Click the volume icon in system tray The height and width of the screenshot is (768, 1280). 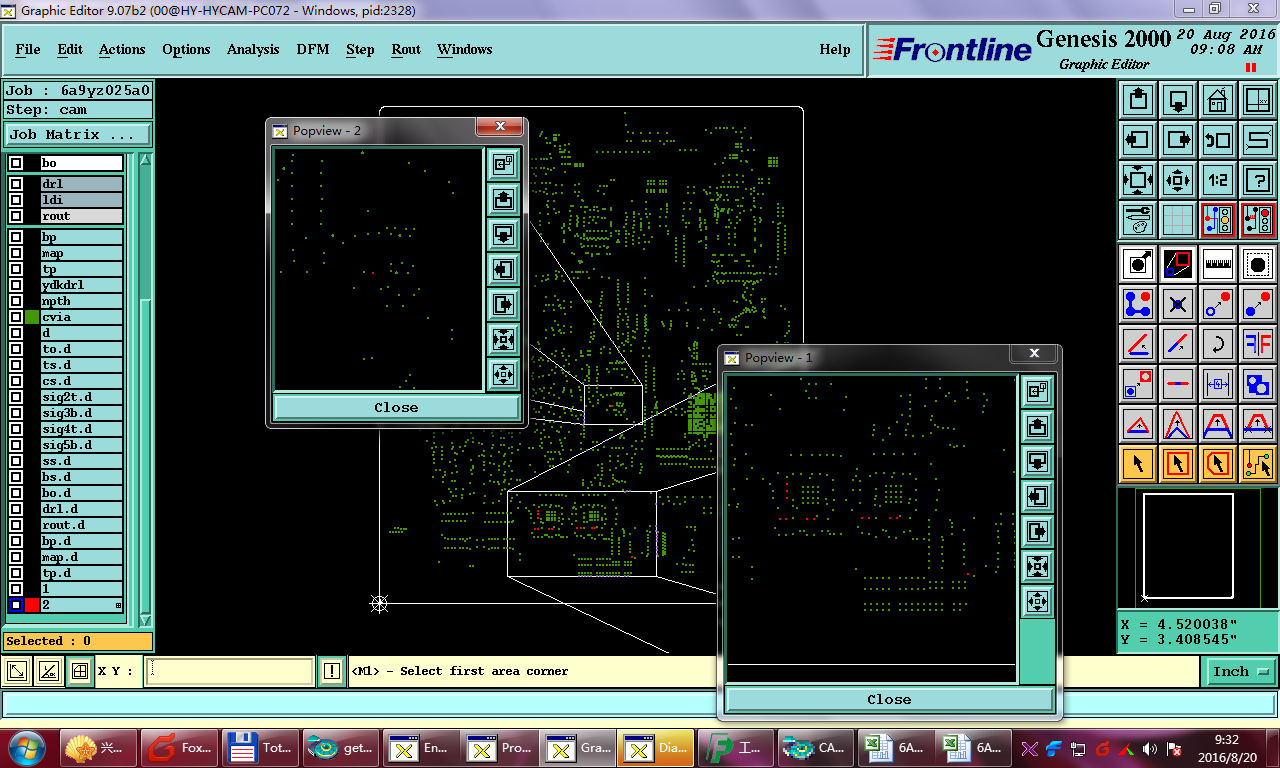coord(1149,748)
